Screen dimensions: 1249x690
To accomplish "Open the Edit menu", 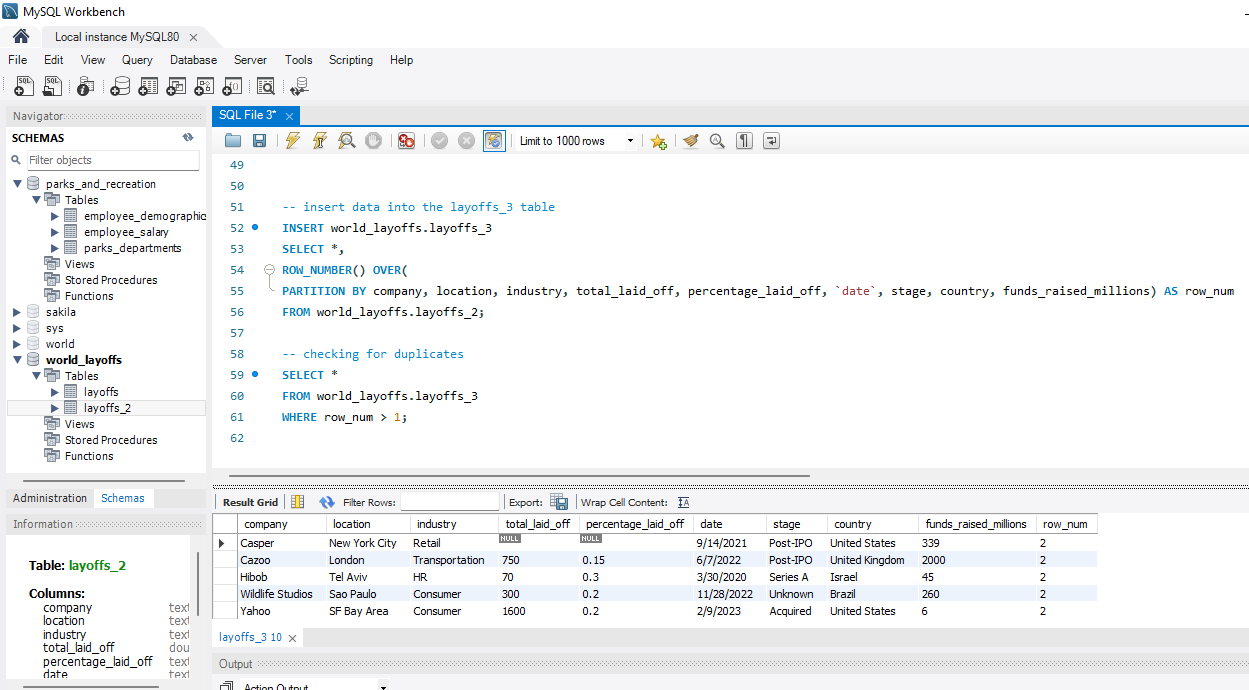I will coord(54,60).
